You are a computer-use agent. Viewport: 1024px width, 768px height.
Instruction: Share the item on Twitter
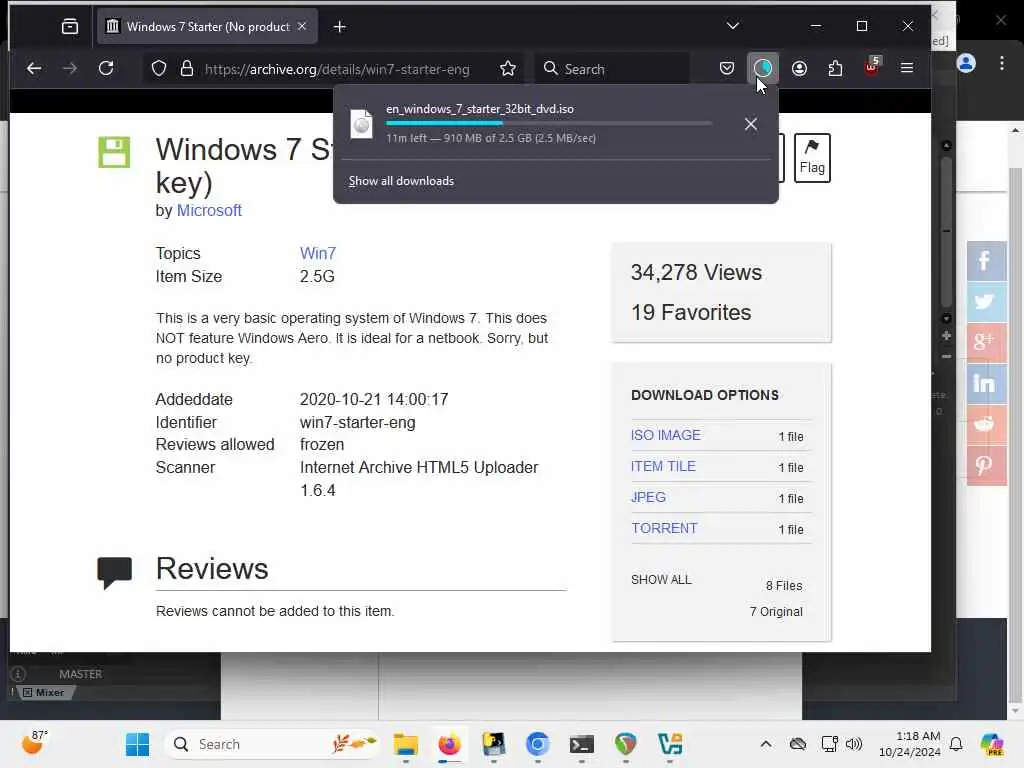[985, 302]
